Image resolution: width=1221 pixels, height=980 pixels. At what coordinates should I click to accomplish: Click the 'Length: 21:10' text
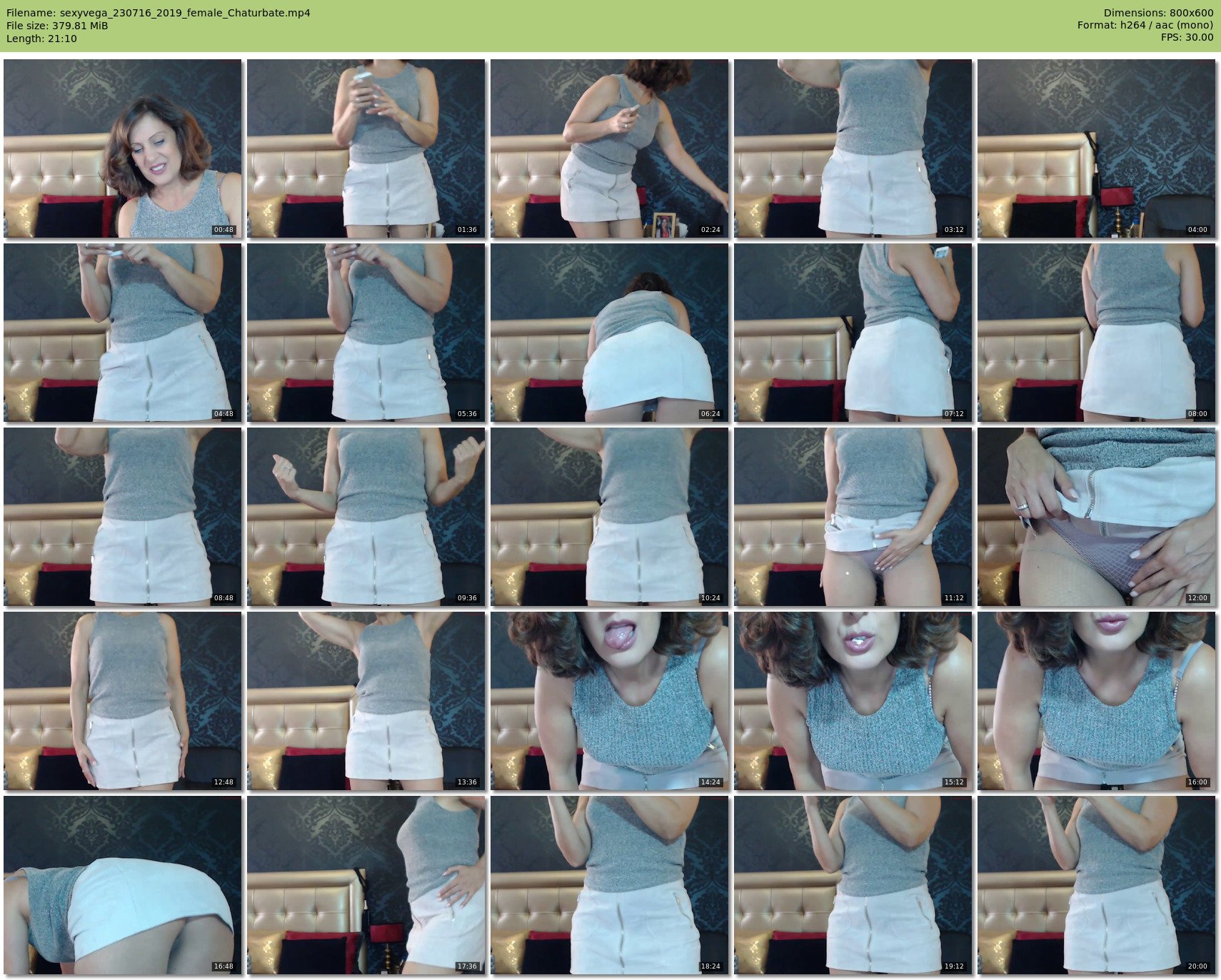(41, 39)
